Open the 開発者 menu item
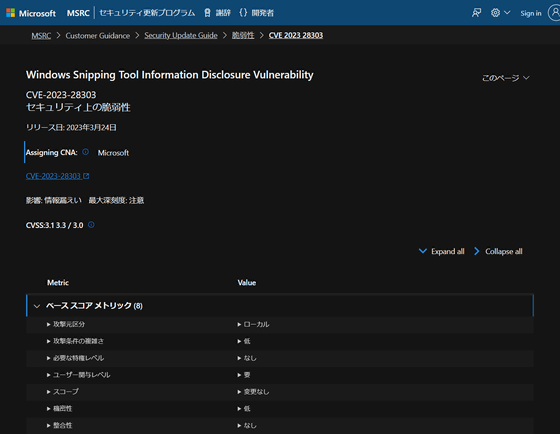This screenshot has width=560, height=434. tap(262, 13)
